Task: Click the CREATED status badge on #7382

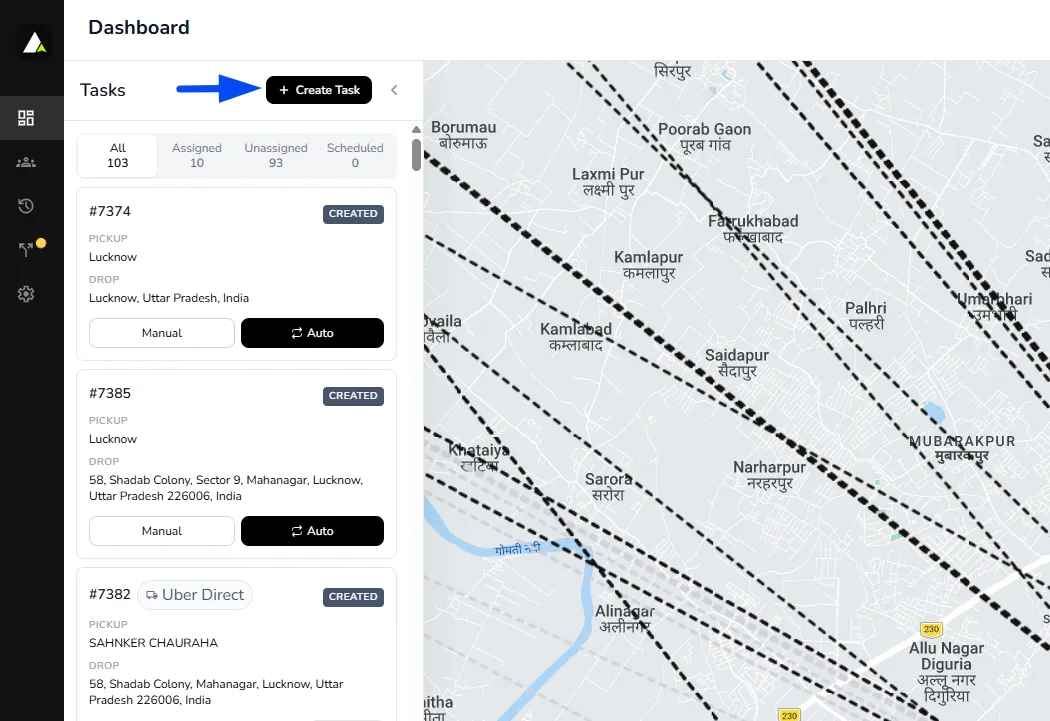Action: [x=353, y=596]
